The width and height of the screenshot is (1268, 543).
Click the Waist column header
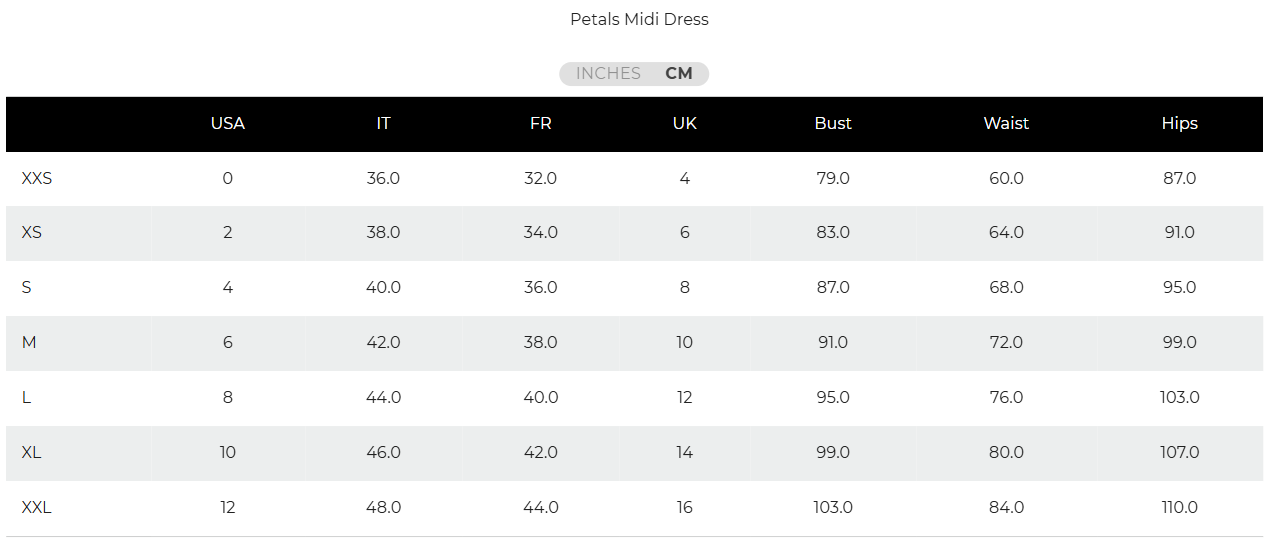[x=1006, y=124]
